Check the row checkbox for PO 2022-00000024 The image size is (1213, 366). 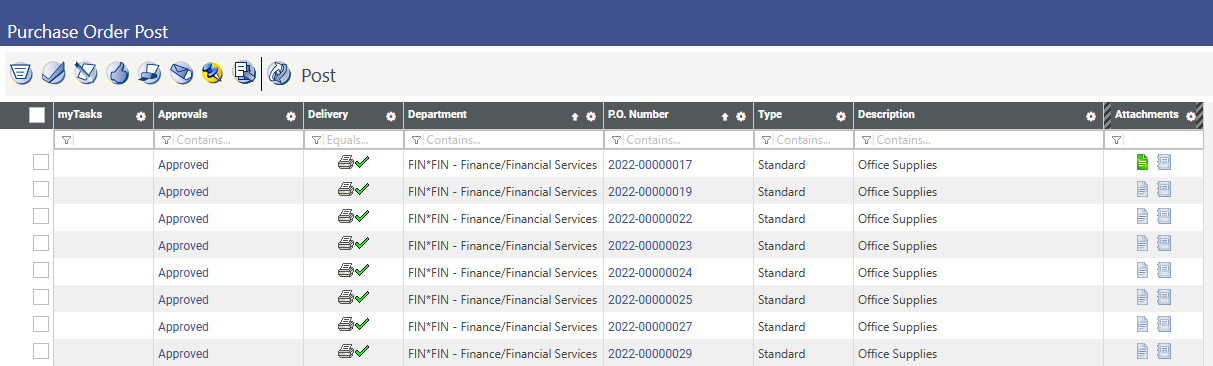pos(41,270)
